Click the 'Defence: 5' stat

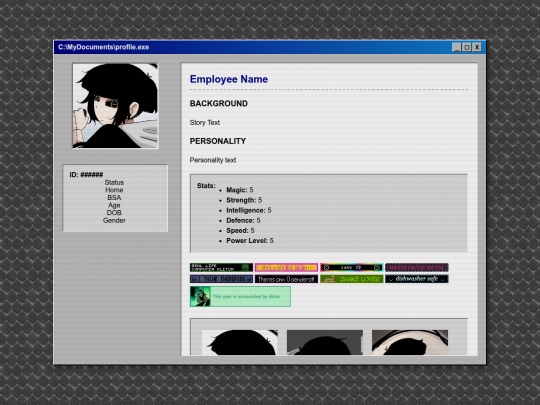pos(243,220)
